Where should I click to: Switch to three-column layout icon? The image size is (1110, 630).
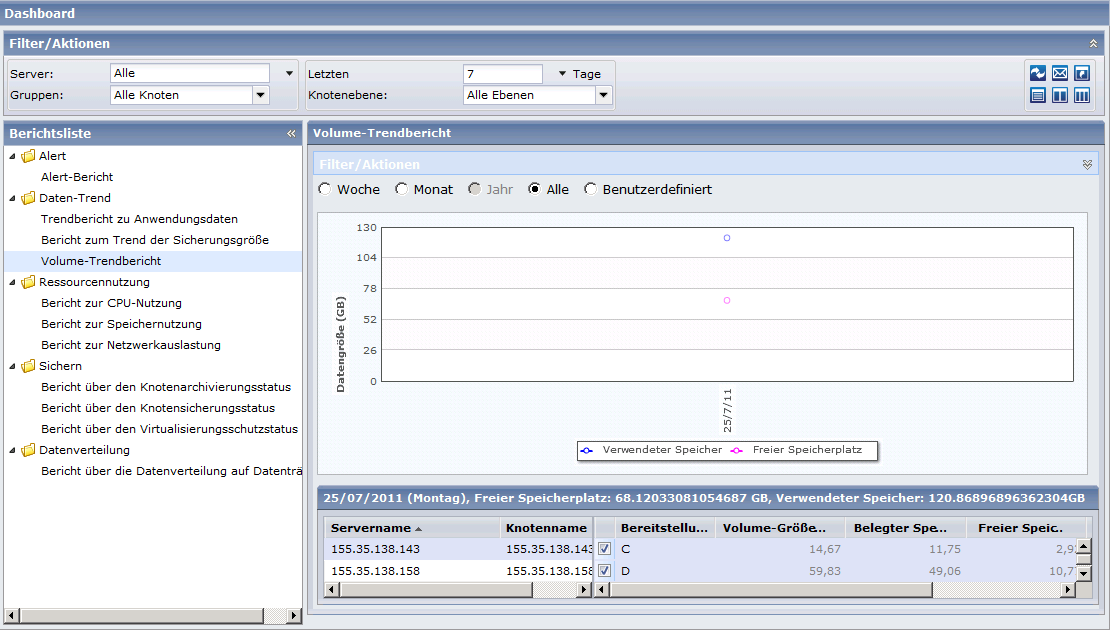coord(1082,96)
